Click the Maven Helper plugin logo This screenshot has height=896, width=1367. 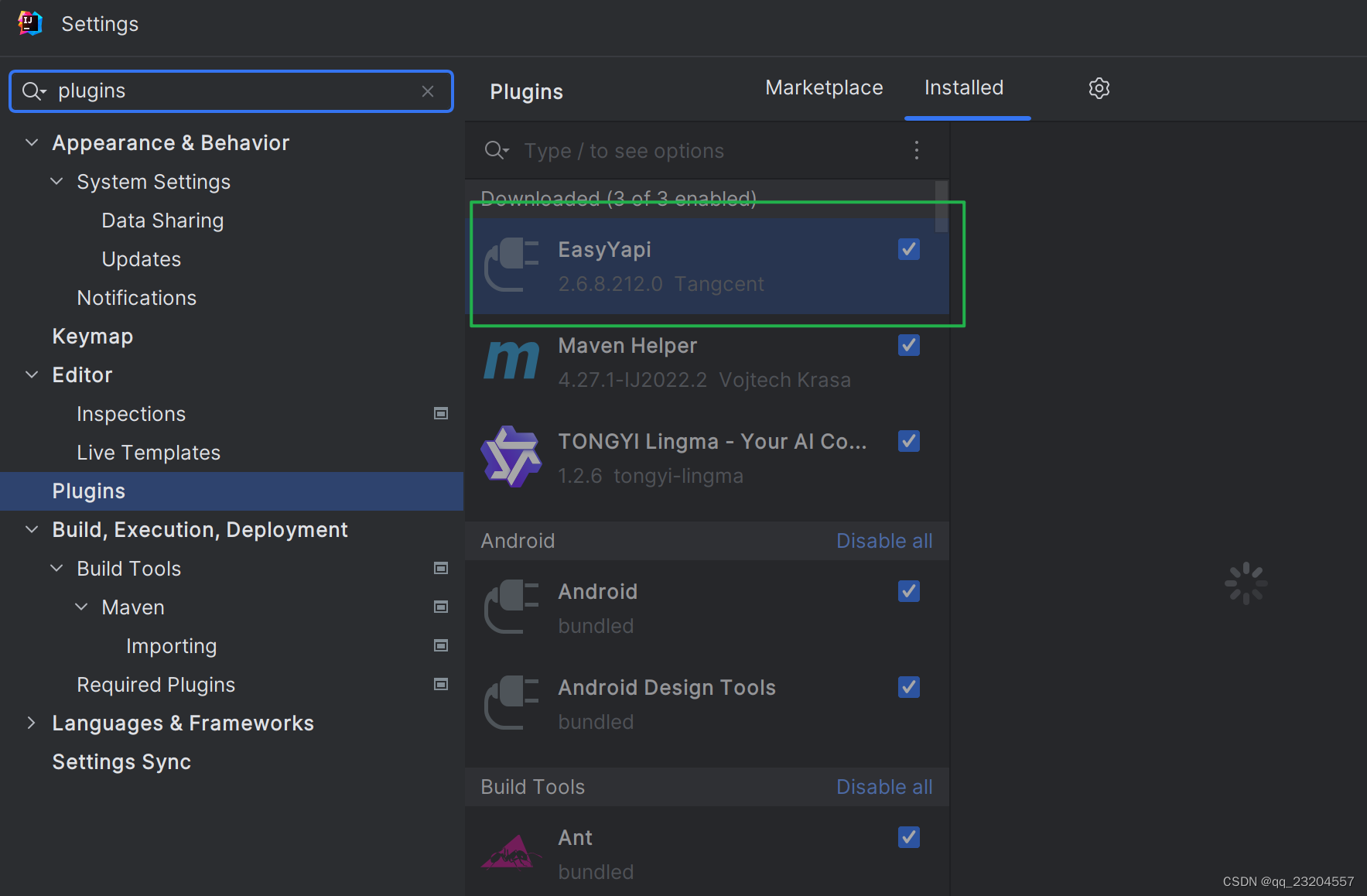[x=511, y=361]
